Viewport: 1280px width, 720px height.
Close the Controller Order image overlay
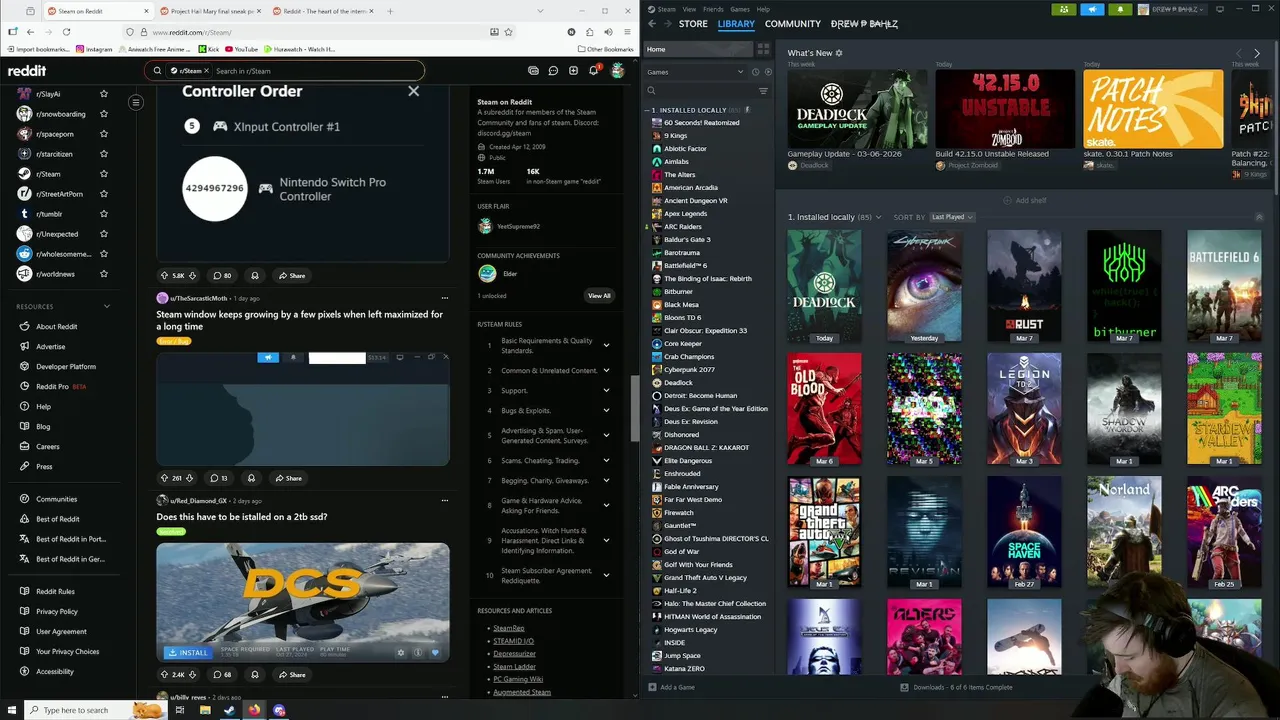click(x=413, y=91)
